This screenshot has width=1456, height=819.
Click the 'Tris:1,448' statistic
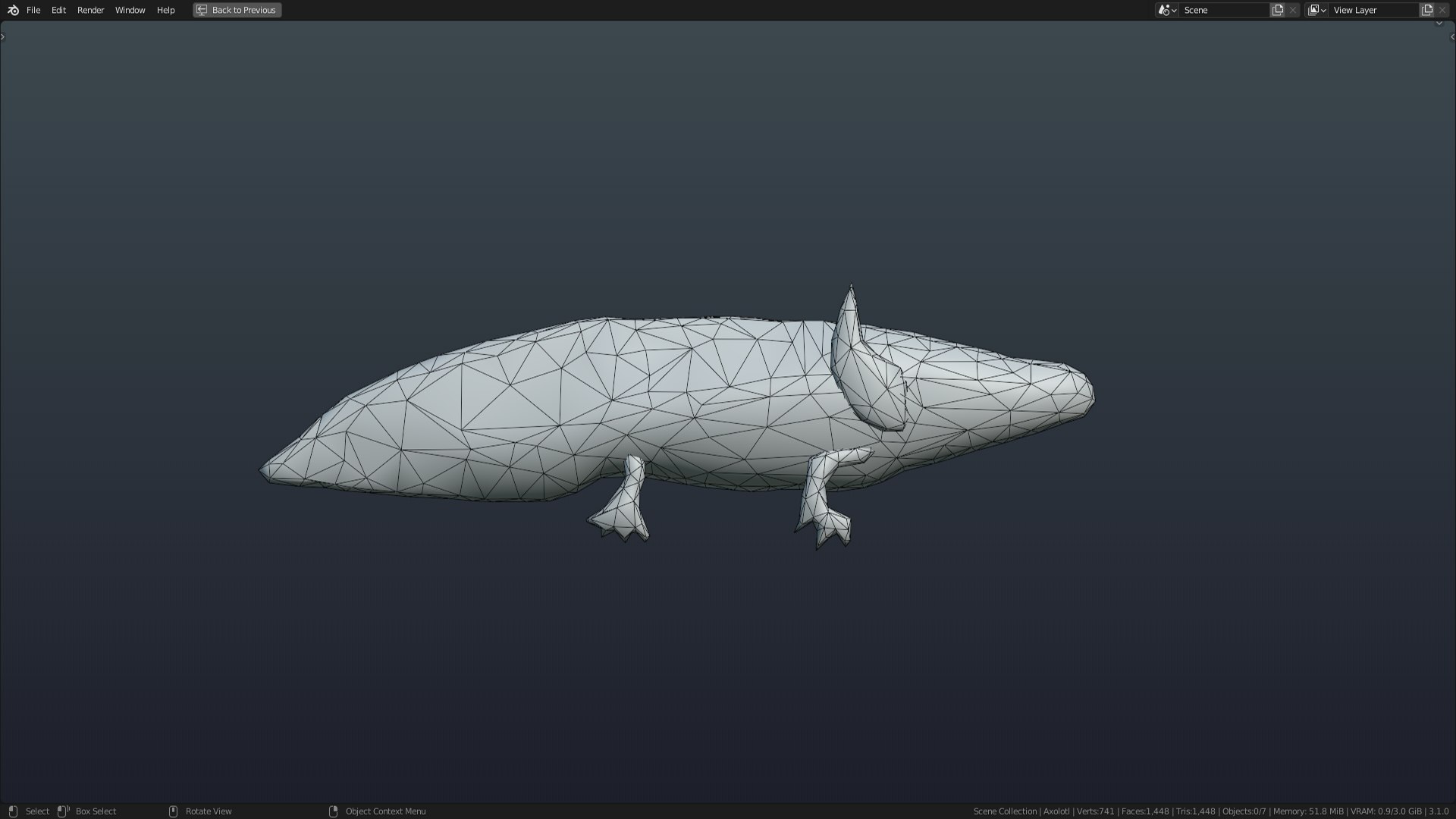(1195, 811)
